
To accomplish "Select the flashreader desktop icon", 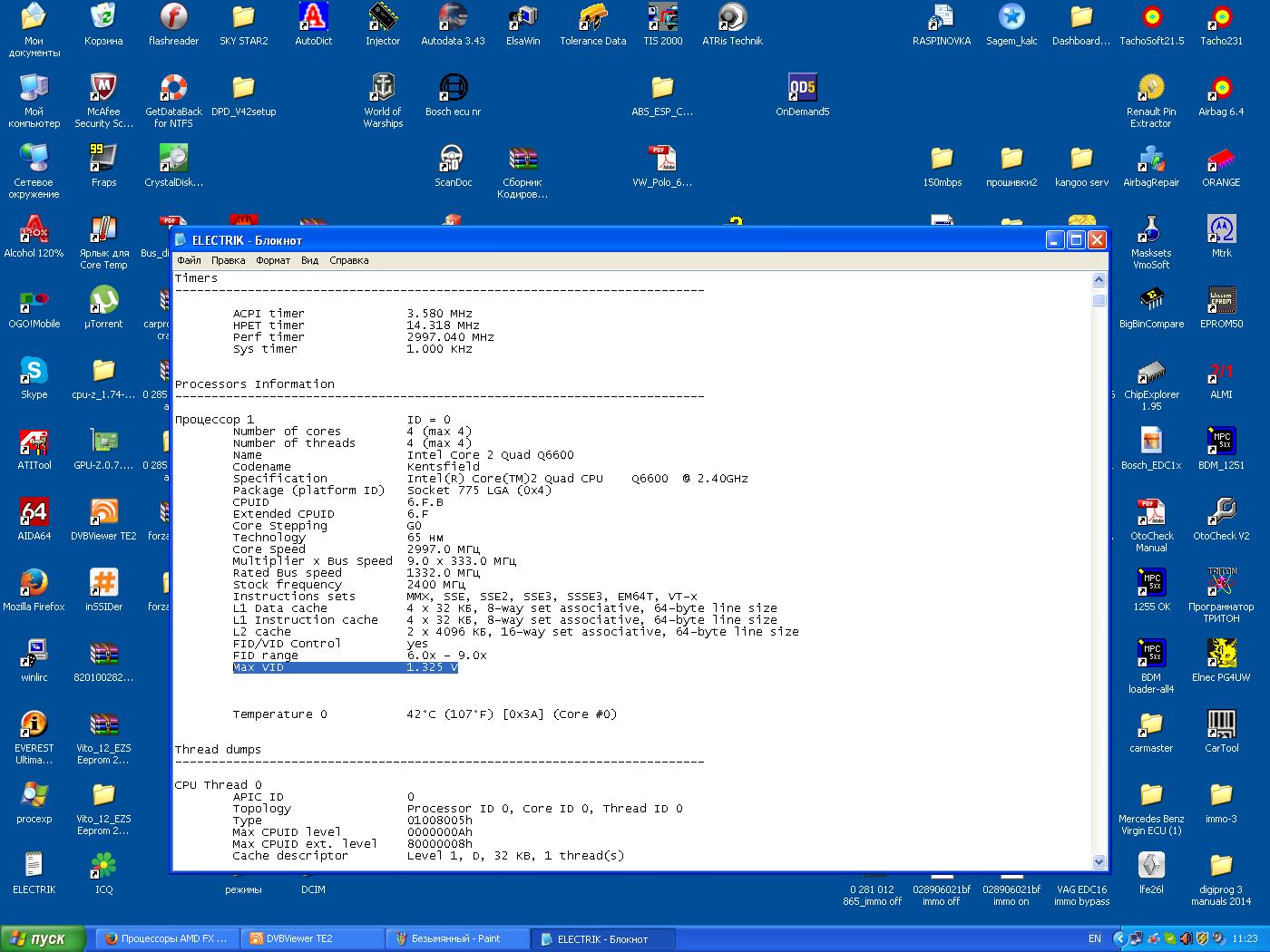I will 173,24.
